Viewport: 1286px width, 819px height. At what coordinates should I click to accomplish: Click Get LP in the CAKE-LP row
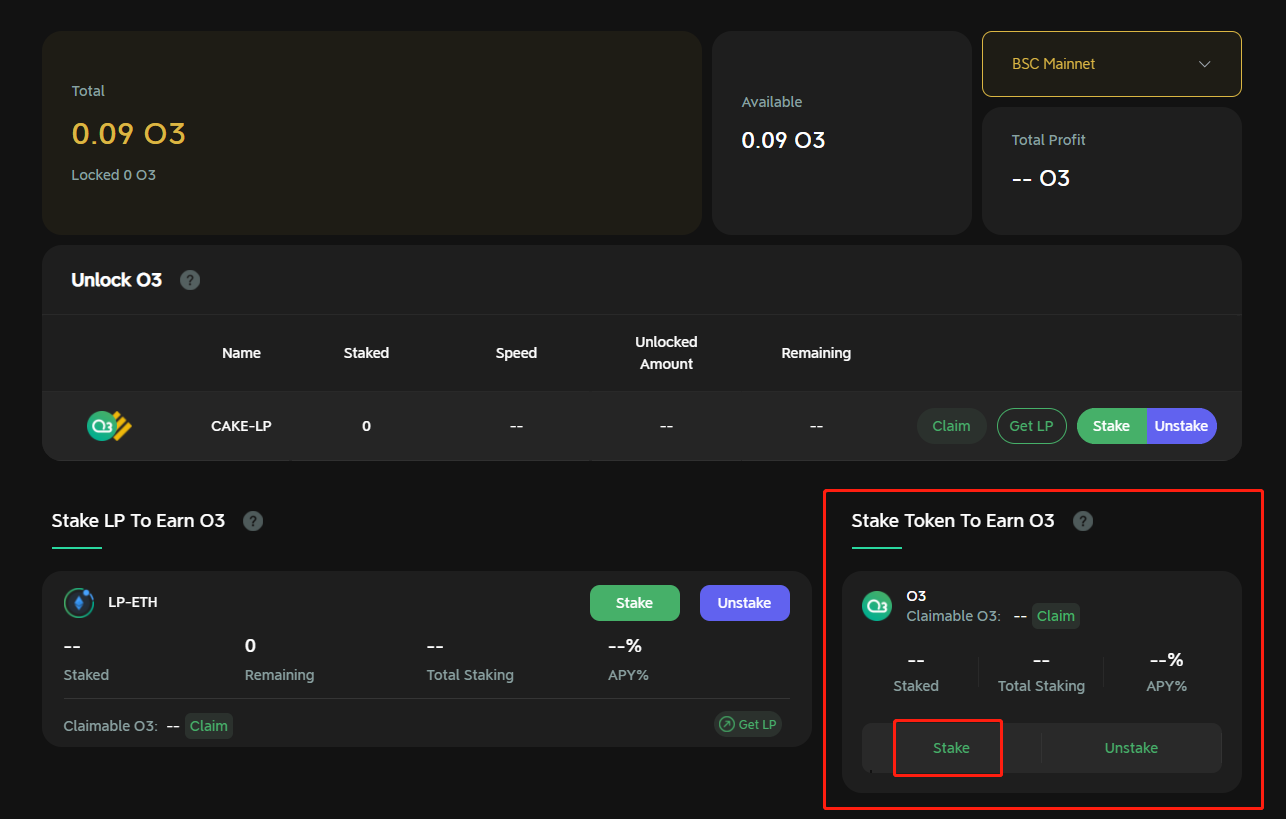[x=1031, y=426]
